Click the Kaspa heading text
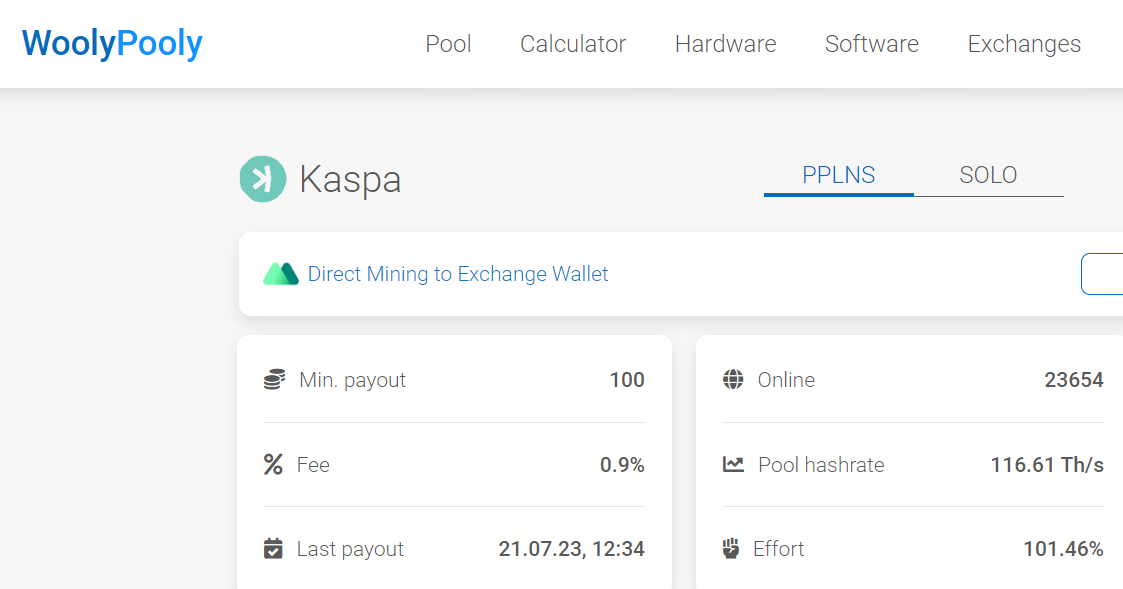 (350, 179)
